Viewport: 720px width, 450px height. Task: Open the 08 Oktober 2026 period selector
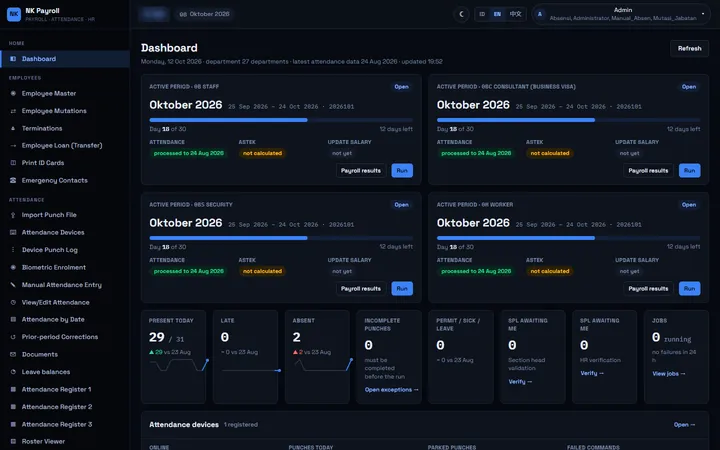[x=204, y=14]
